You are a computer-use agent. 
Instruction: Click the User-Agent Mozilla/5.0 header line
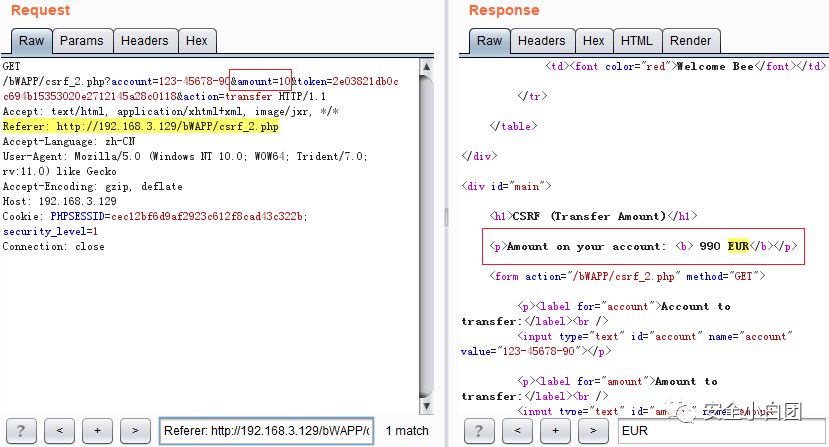pos(185,157)
